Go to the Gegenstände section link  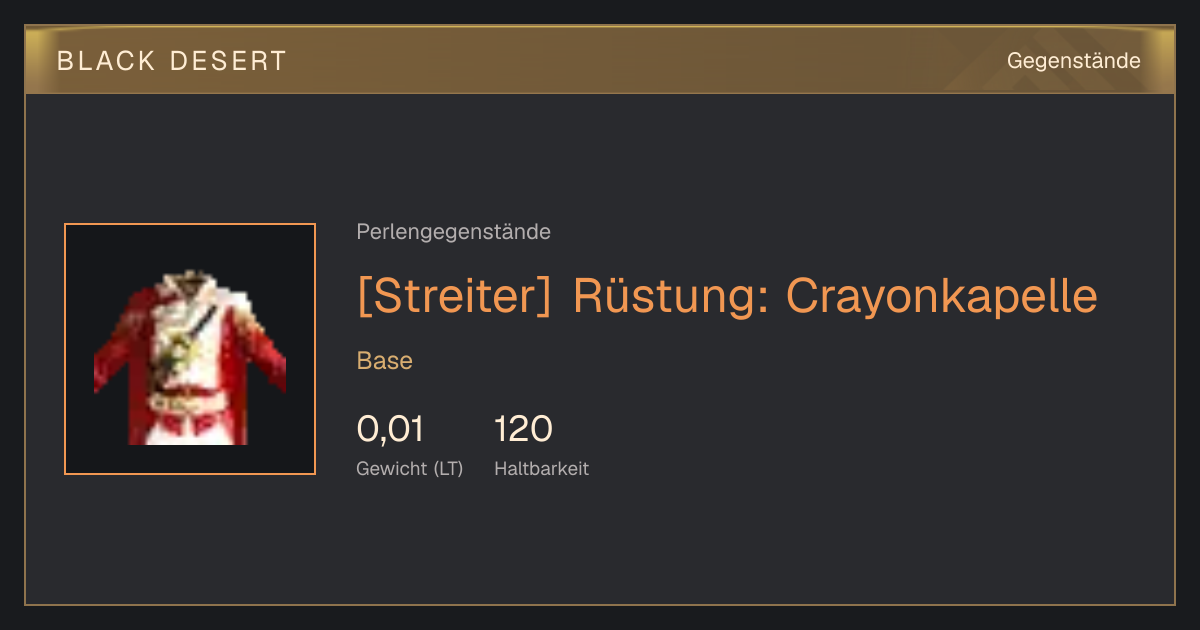click(1073, 61)
